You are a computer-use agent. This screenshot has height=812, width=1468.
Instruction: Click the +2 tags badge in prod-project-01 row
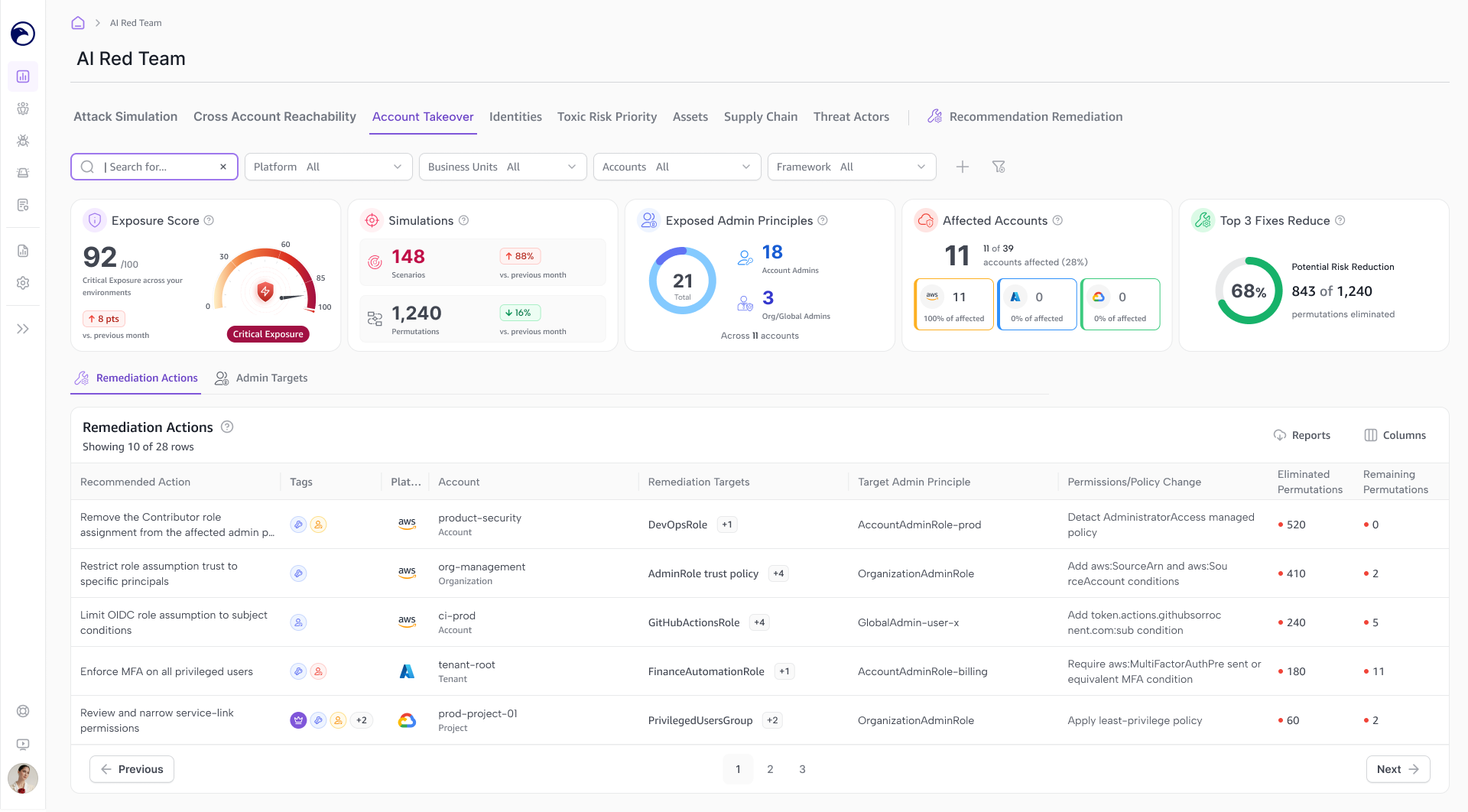click(362, 720)
